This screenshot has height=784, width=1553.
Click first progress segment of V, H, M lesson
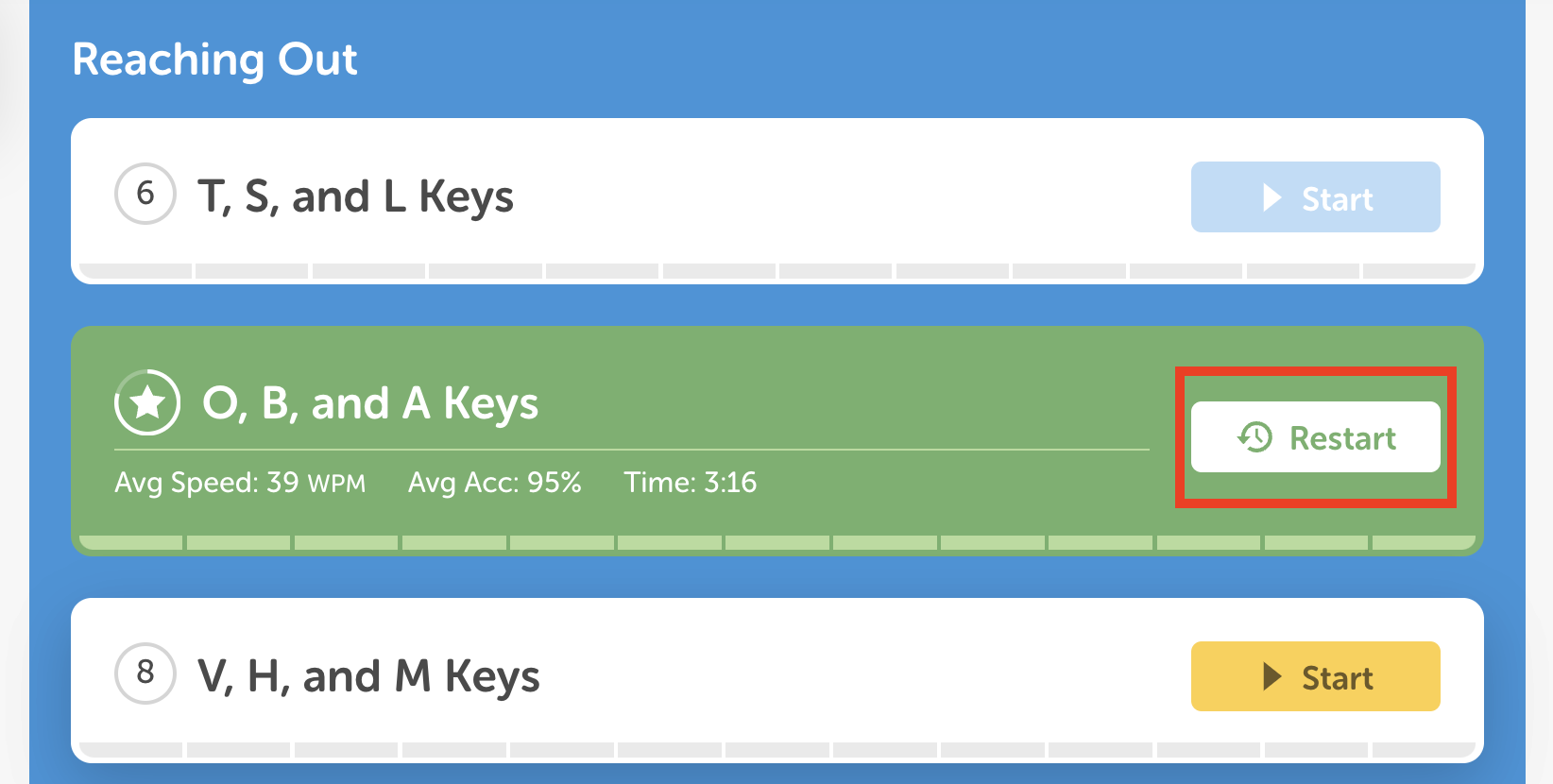coord(131,750)
